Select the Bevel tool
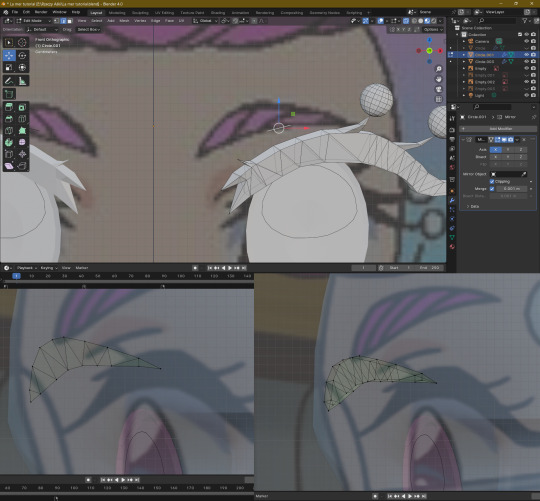540x501 pixels. (9, 119)
